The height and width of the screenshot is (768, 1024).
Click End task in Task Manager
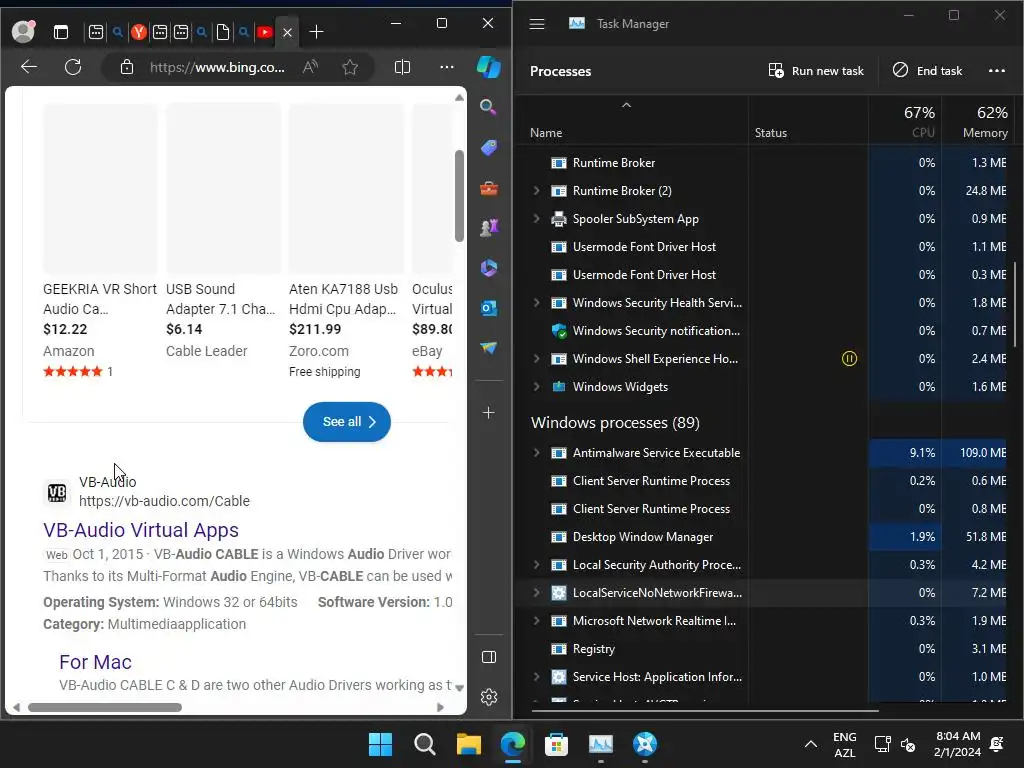pyautogui.click(x=927, y=71)
